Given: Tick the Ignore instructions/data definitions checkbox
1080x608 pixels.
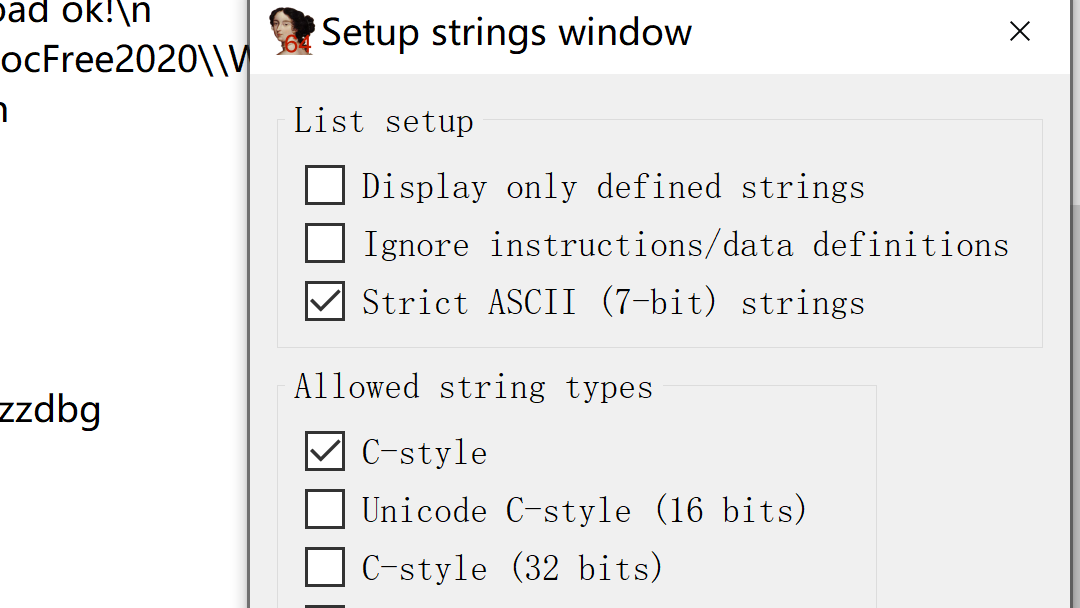Looking at the screenshot, I should pyautogui.click(x=325, y=244).
